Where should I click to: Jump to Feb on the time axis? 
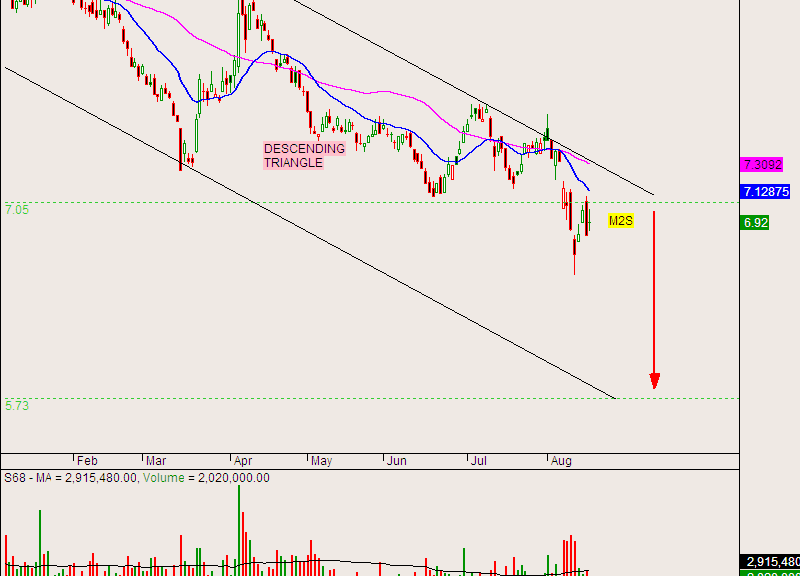coord(87,461)
